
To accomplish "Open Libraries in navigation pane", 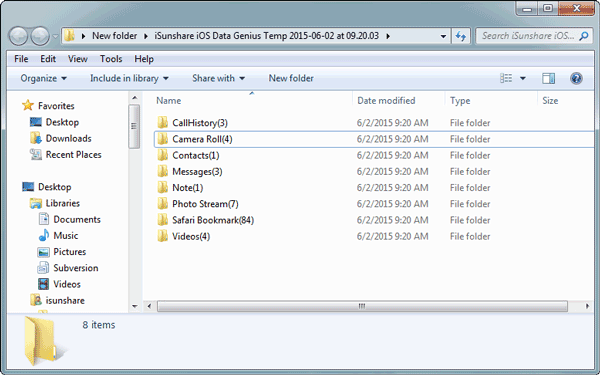I will 62,203.
